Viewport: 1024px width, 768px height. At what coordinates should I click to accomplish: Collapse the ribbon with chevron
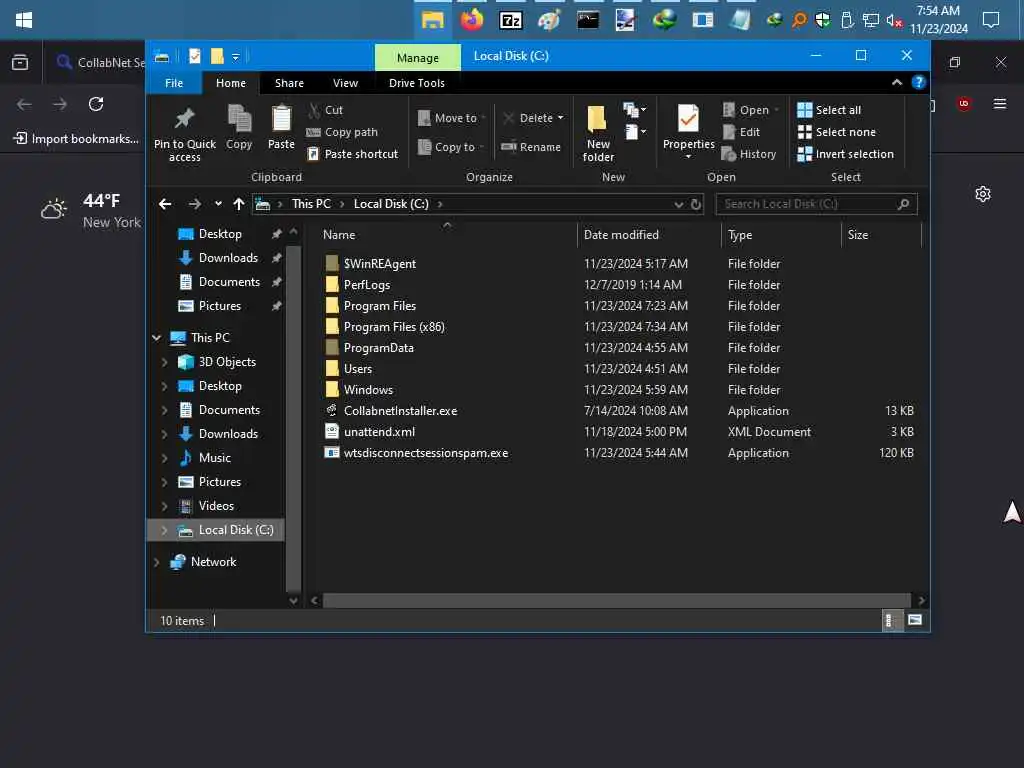[x=897, y=82]
